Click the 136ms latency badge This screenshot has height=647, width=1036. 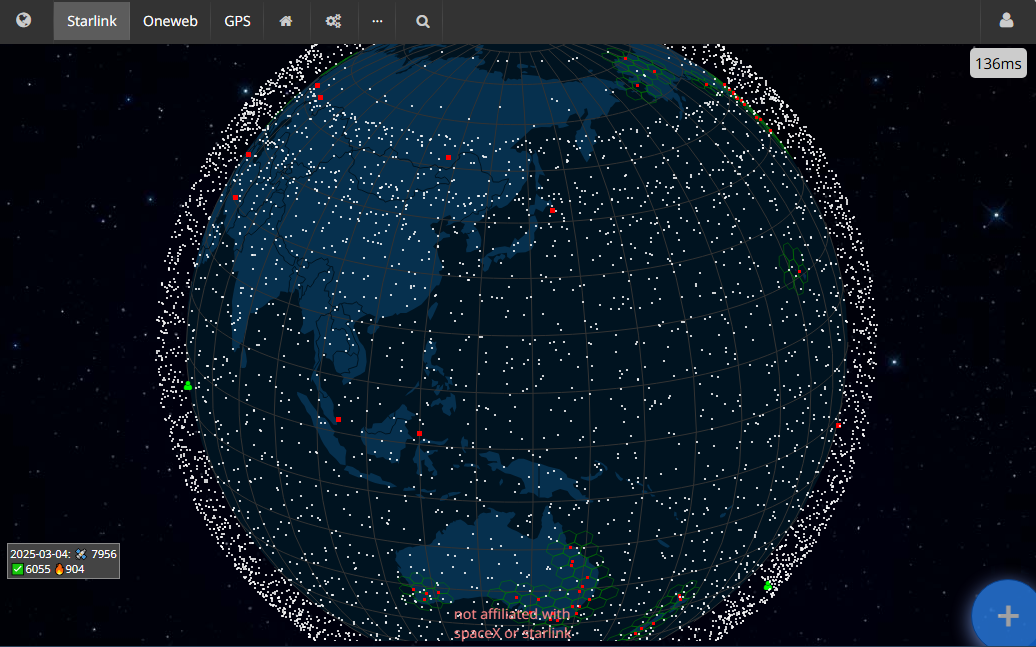[x=998, y=63]
